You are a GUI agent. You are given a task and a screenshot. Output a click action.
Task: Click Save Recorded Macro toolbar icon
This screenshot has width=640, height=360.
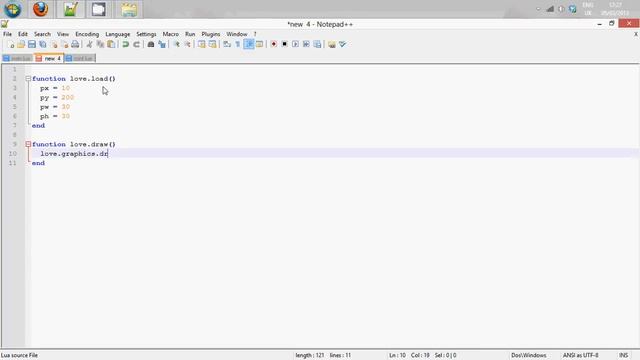(x=317, y=44)
